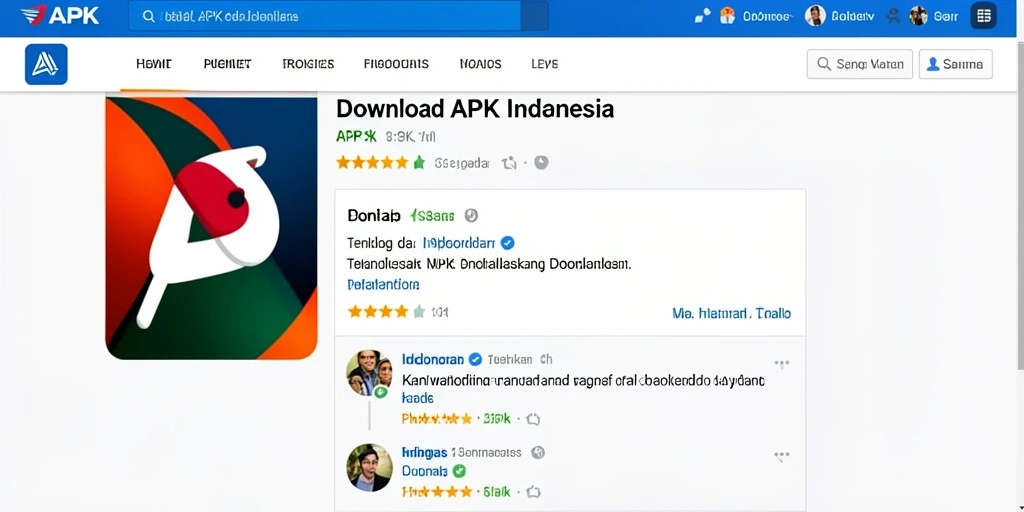Click the orange gift icon in the top bar
Screen dimensions: 1024x512
[x=727, y=16]
